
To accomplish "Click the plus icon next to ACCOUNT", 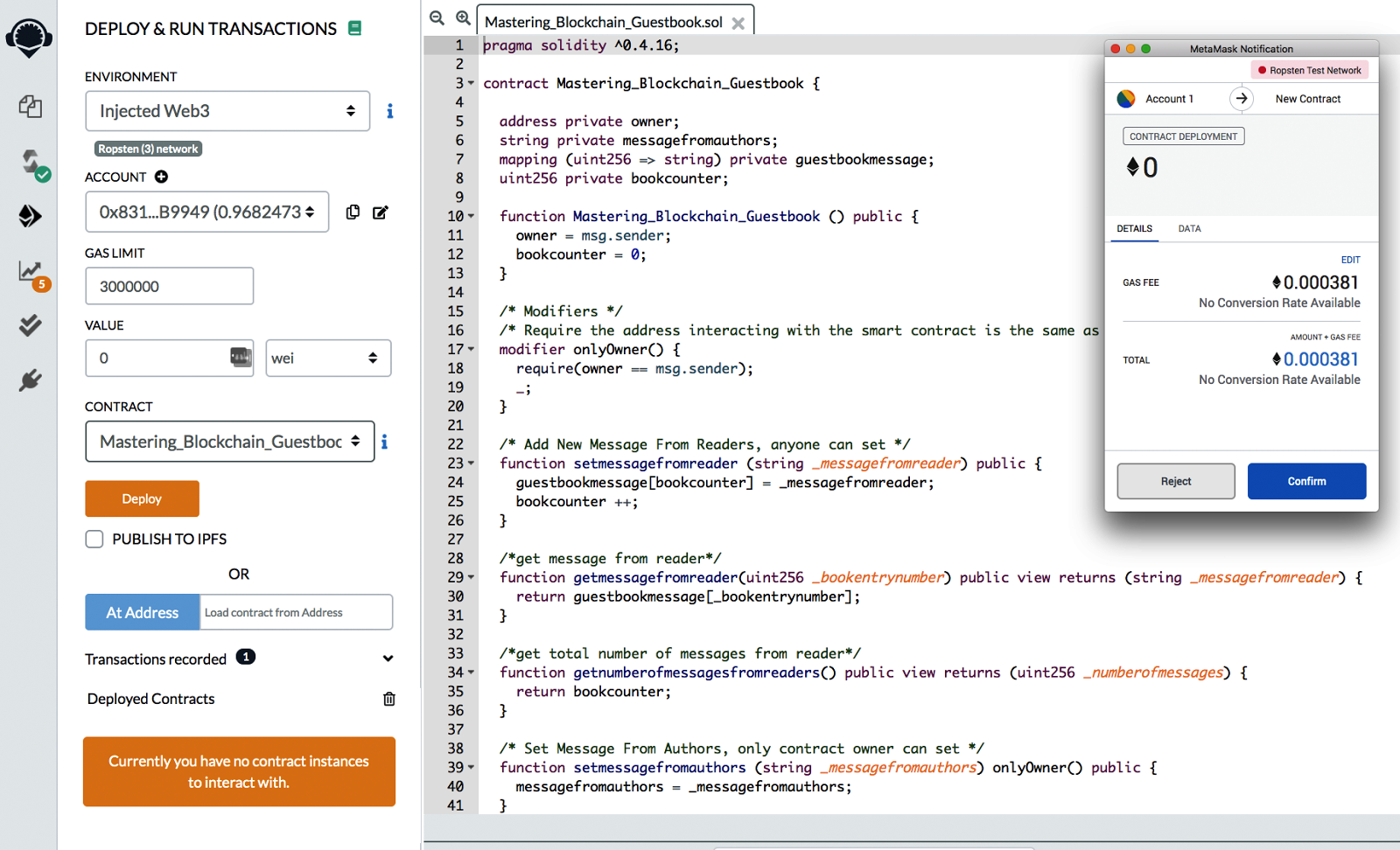I will point(161,177).
